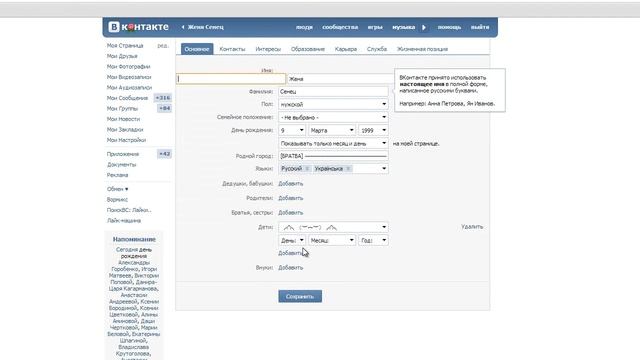Screen dimensions: 640x360
Task: Remove the Українська language tag
Action: click(348, 169)
